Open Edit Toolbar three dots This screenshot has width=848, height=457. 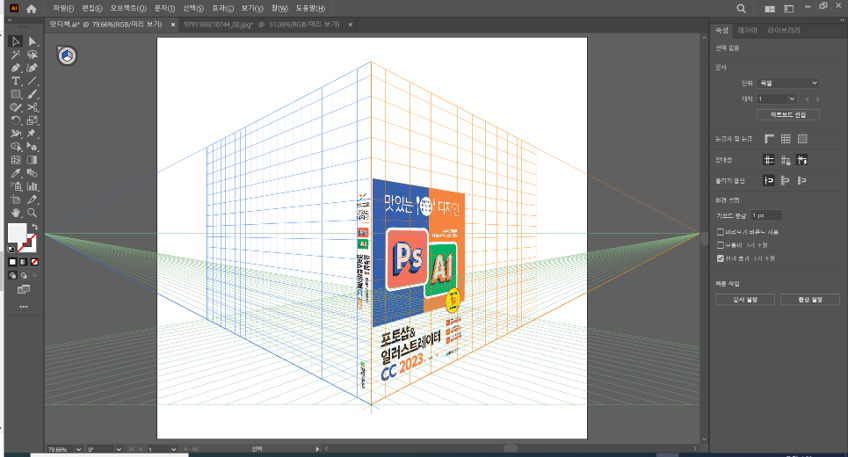click(23, 307)
